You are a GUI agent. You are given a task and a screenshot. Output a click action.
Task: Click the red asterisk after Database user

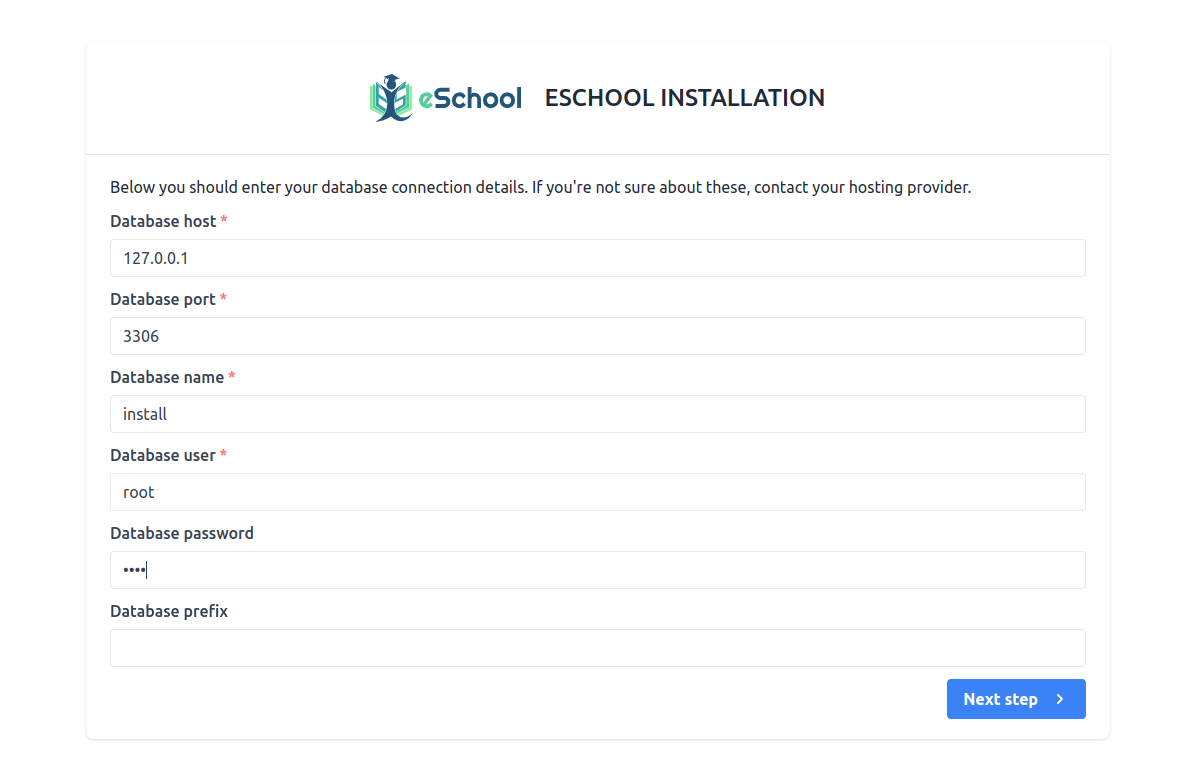[223, 455]
